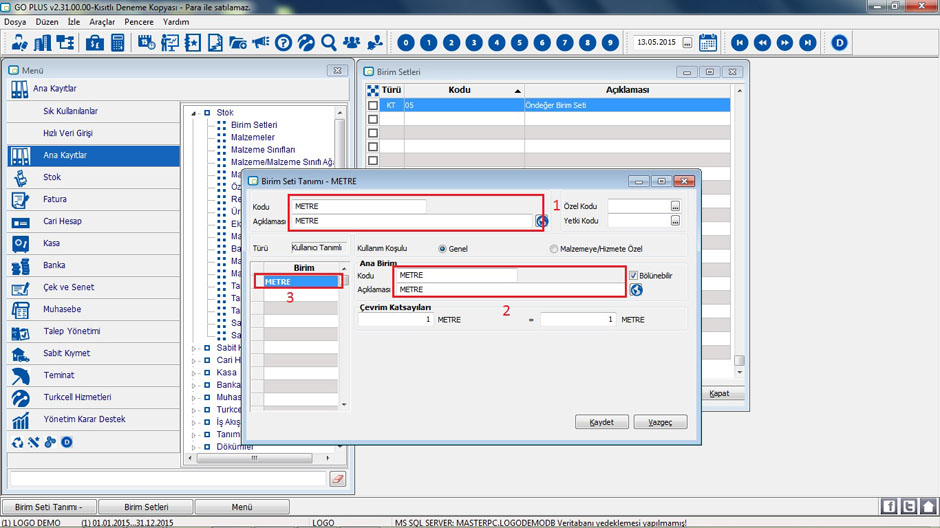Open the Özel Kodu lookup button
Image resolution: width=940 pixels, height=528 pixels.
pos(675,206)
